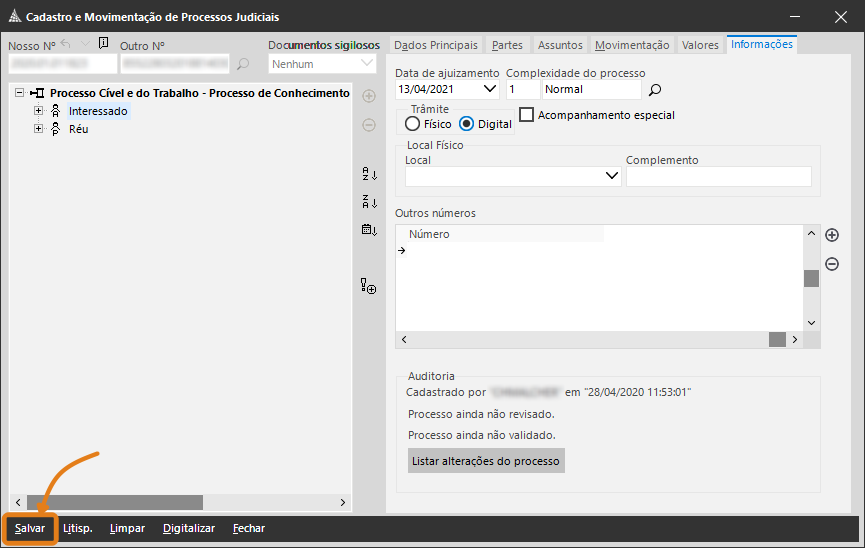The image size is (865, 548).
Task: Open the Data de ajuizamento date dropdown
Action: (490, 89)
